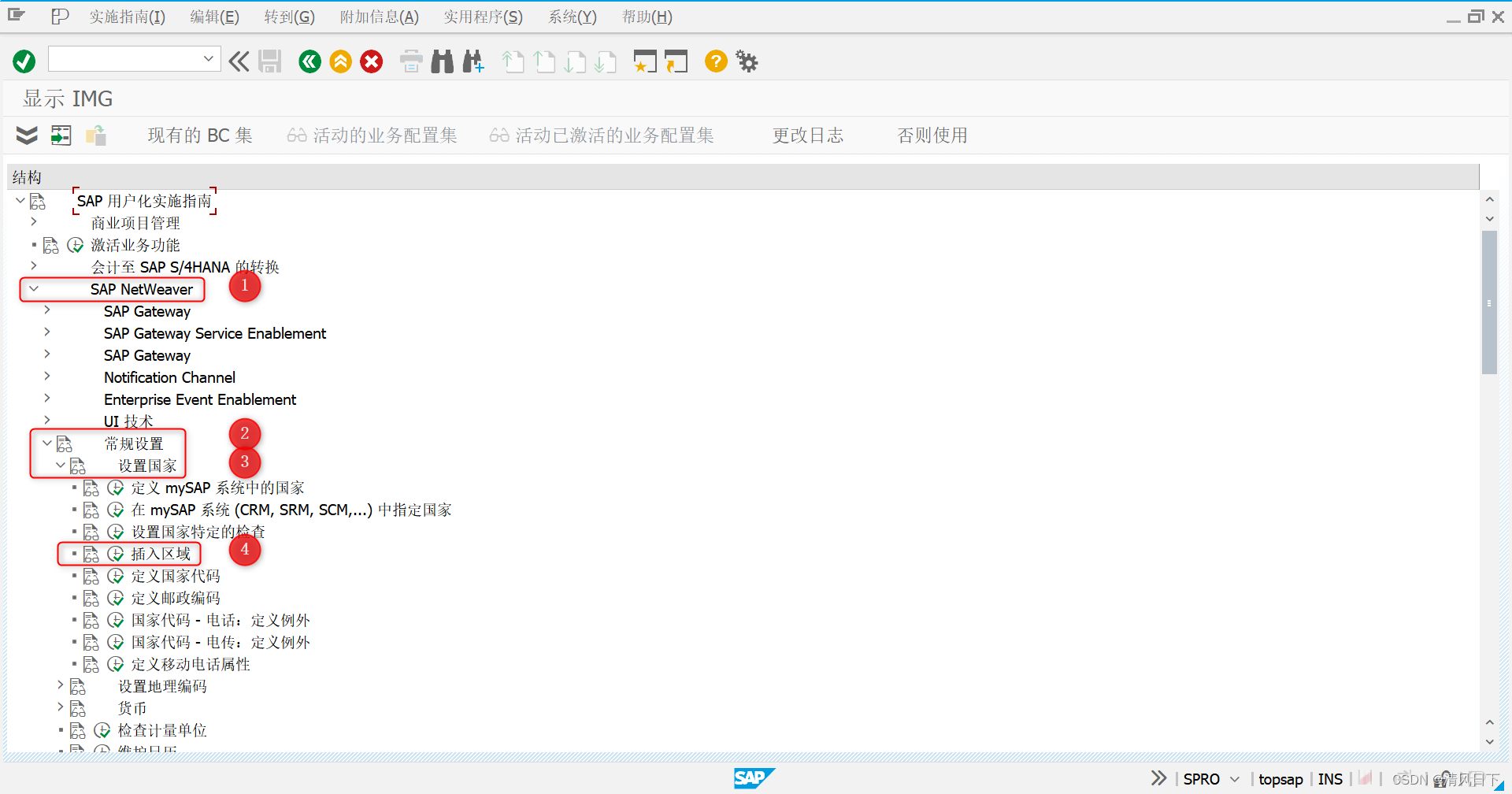Click the Expand All double-chevron icon

[27, 135]
